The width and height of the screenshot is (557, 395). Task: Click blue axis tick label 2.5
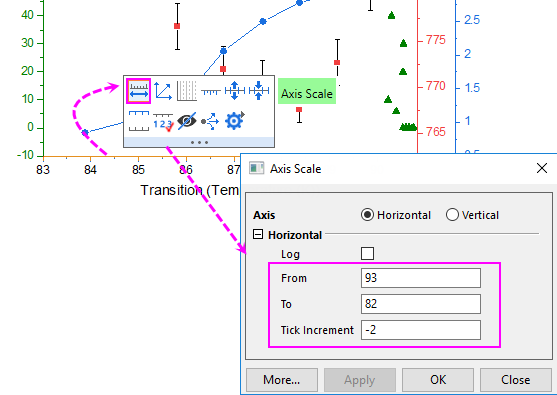pyautogui.click(x=472, y=20)
